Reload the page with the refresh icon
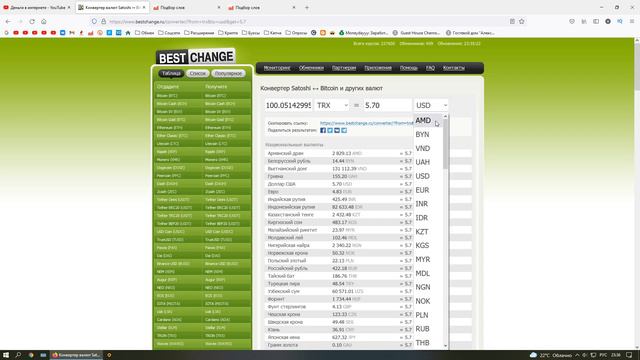Viewport: 640px width, 360px height. 32,21
